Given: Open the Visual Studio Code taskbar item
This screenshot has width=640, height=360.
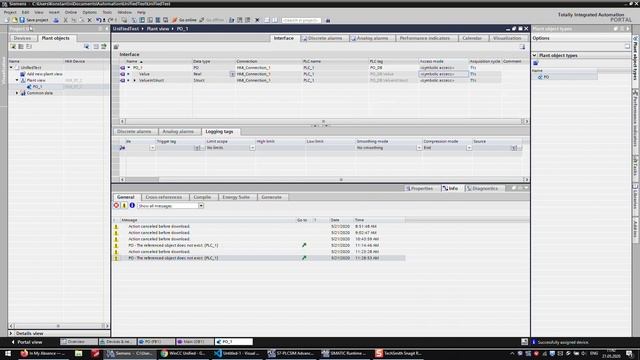Looking at the screenshot, I should pos(237,353).
